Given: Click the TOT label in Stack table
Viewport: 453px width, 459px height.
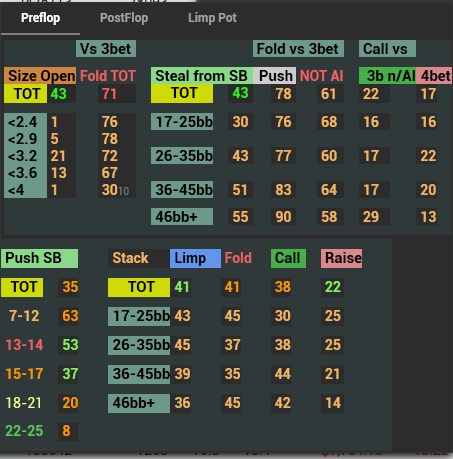Looking at the screenshot, I should (139, 287).
